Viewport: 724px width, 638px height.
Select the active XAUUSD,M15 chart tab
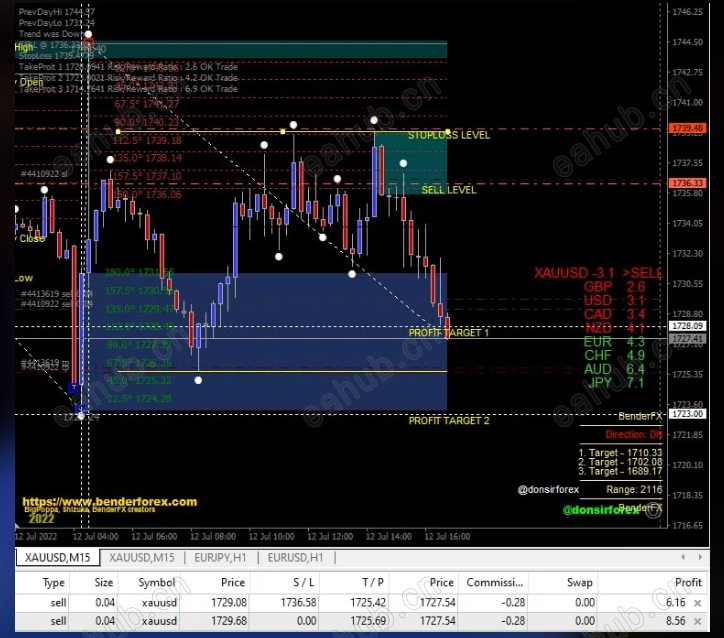58,557
